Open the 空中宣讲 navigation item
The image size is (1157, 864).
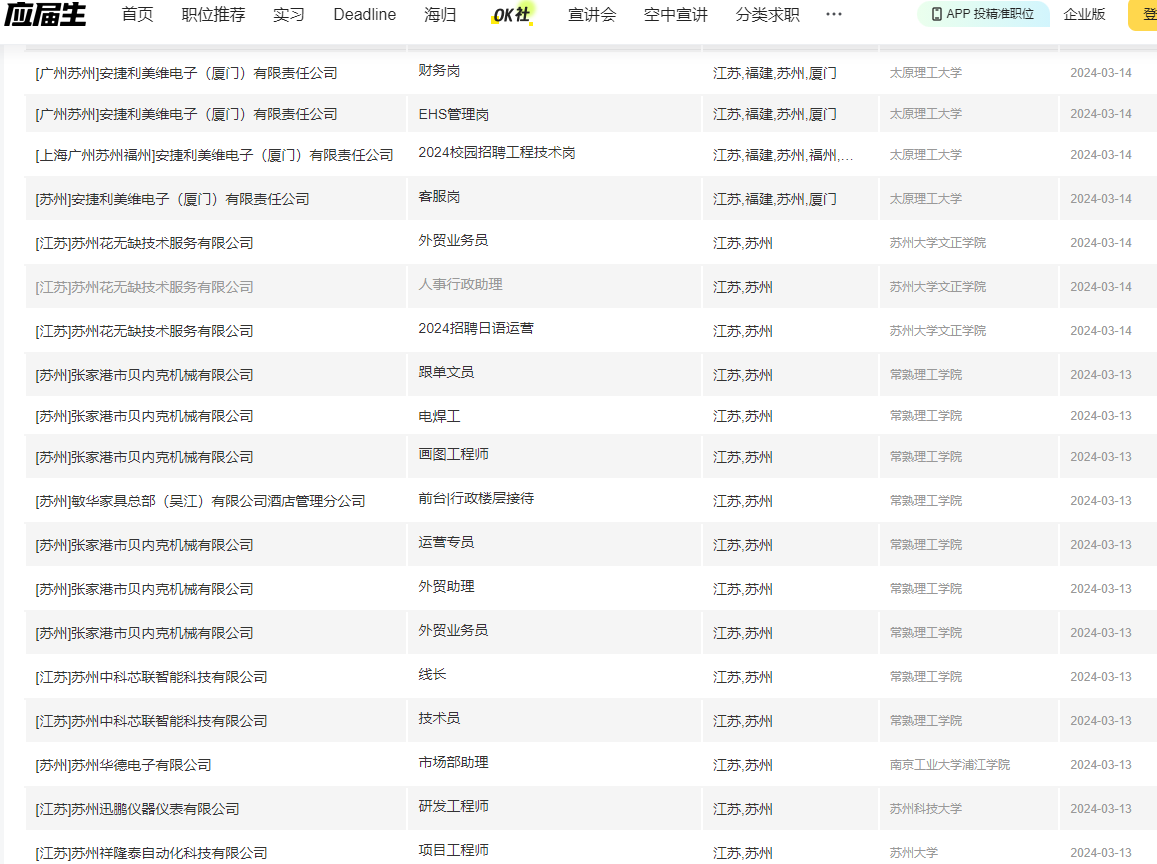click(x=675, y=15)
